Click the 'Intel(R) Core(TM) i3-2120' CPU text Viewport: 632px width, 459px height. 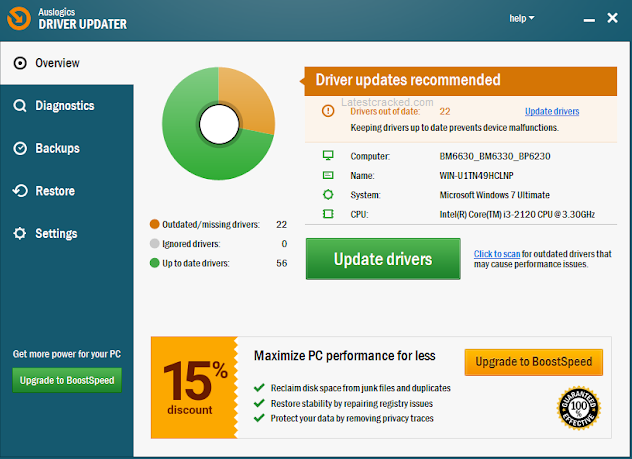click(517, 214)
